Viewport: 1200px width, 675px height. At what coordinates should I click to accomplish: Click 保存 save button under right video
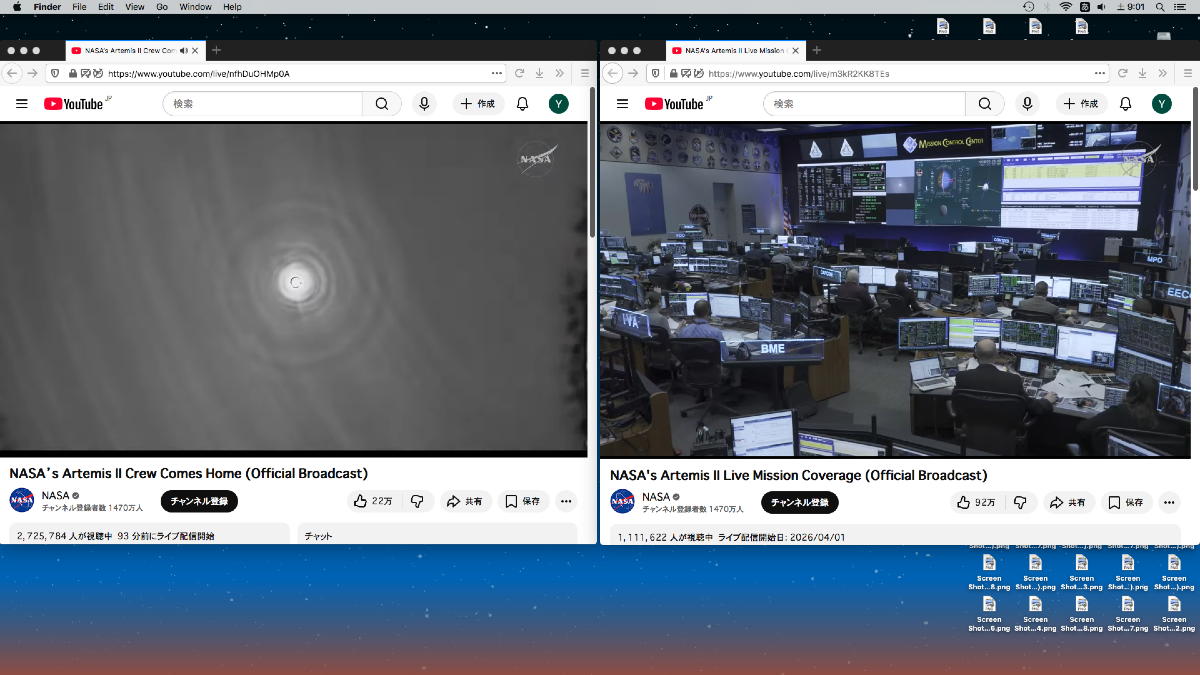coord(1126,502)
